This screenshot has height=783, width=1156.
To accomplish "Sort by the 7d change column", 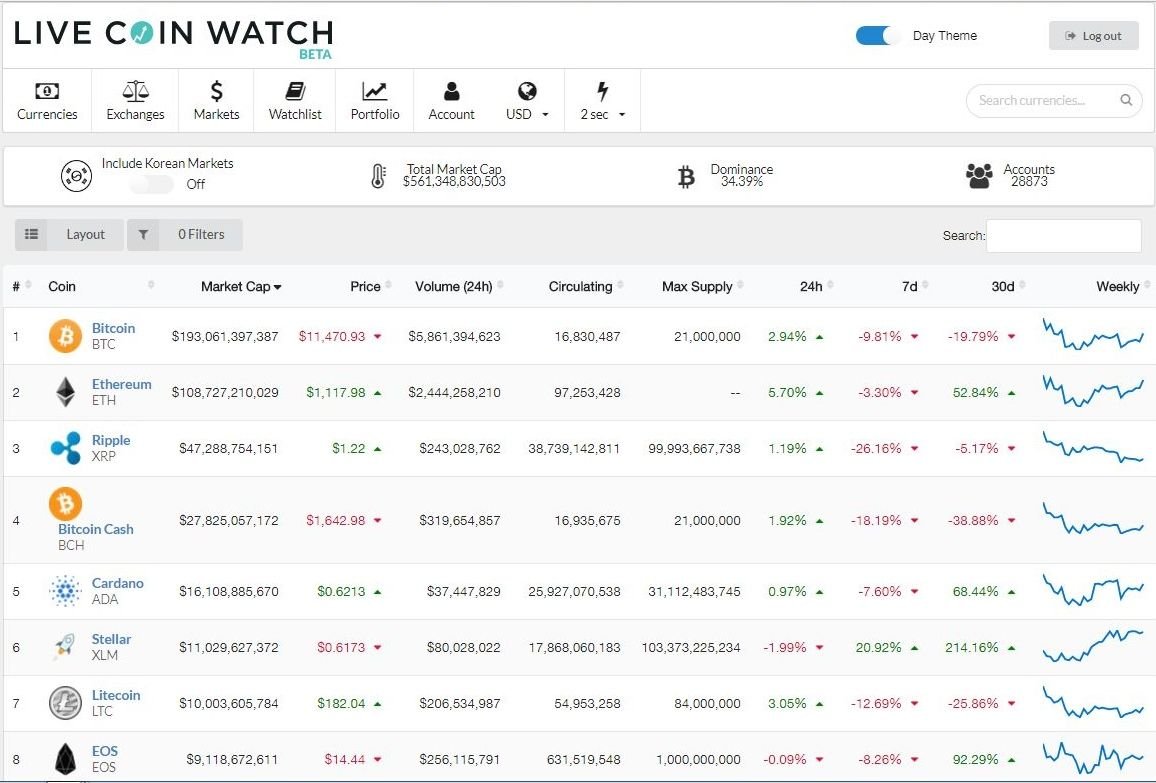I will point(915,286).
